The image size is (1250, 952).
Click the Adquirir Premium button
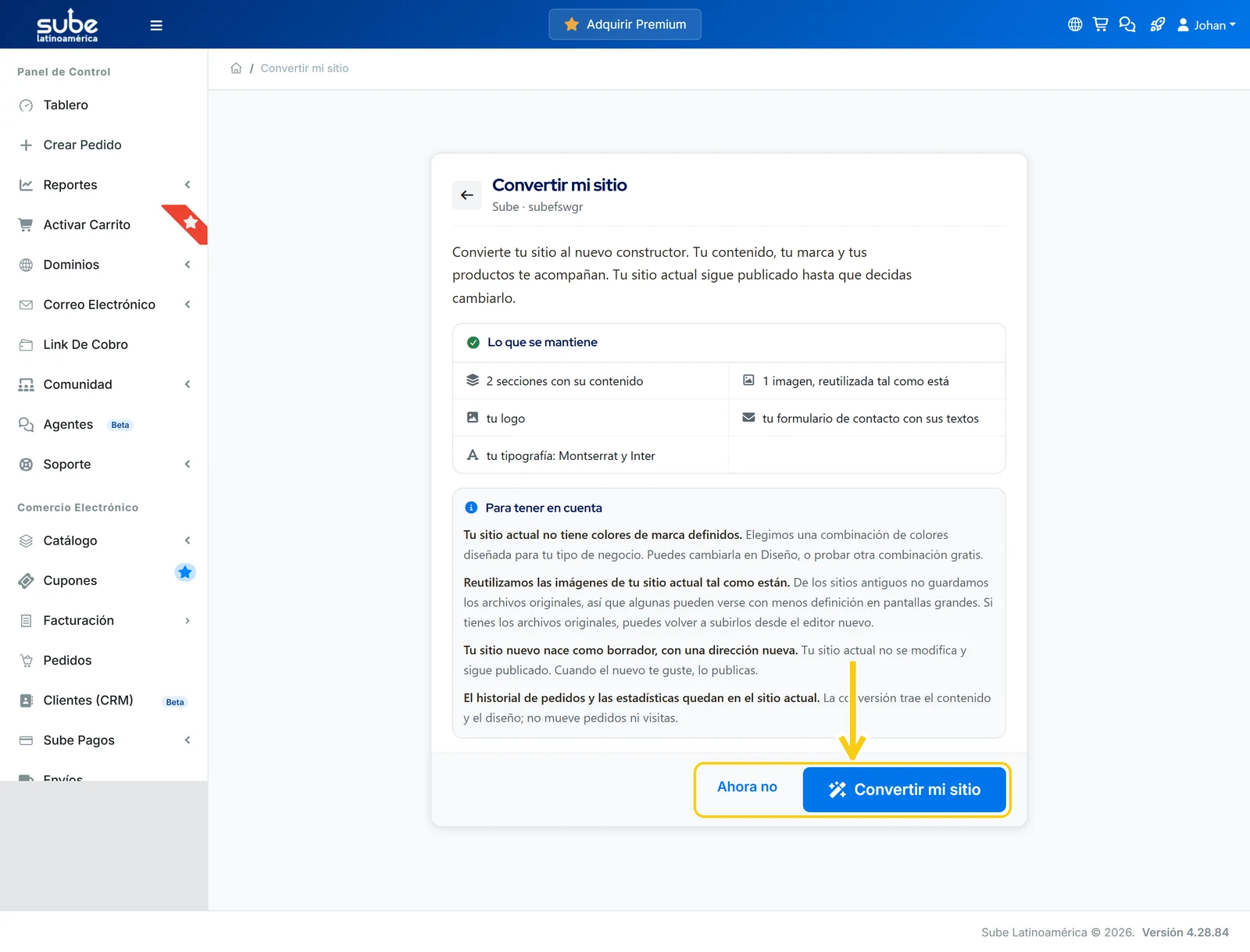coord(625,24)
